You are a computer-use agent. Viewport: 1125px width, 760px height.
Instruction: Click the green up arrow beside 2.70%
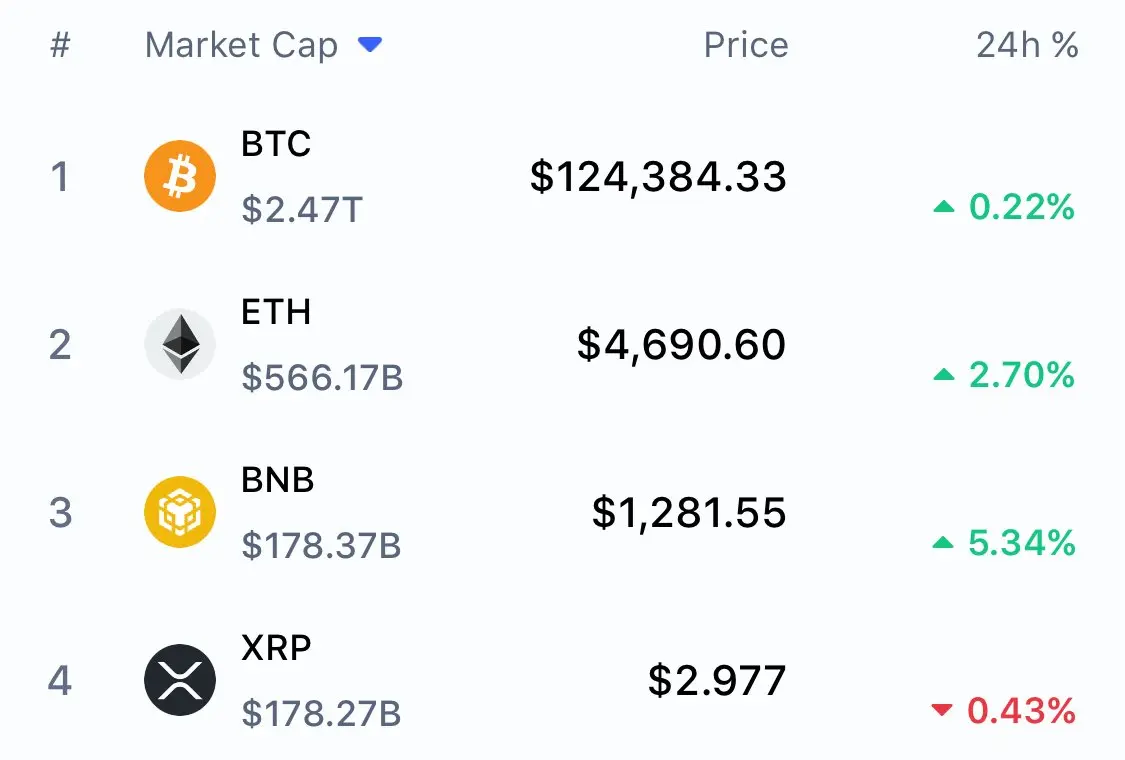tap(944, 375)
